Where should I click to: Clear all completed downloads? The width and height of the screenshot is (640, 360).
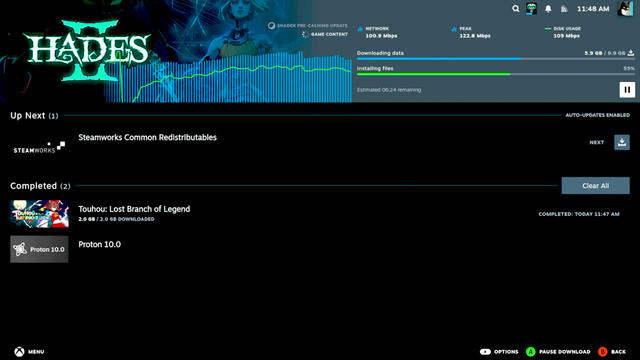pos(596,186)
